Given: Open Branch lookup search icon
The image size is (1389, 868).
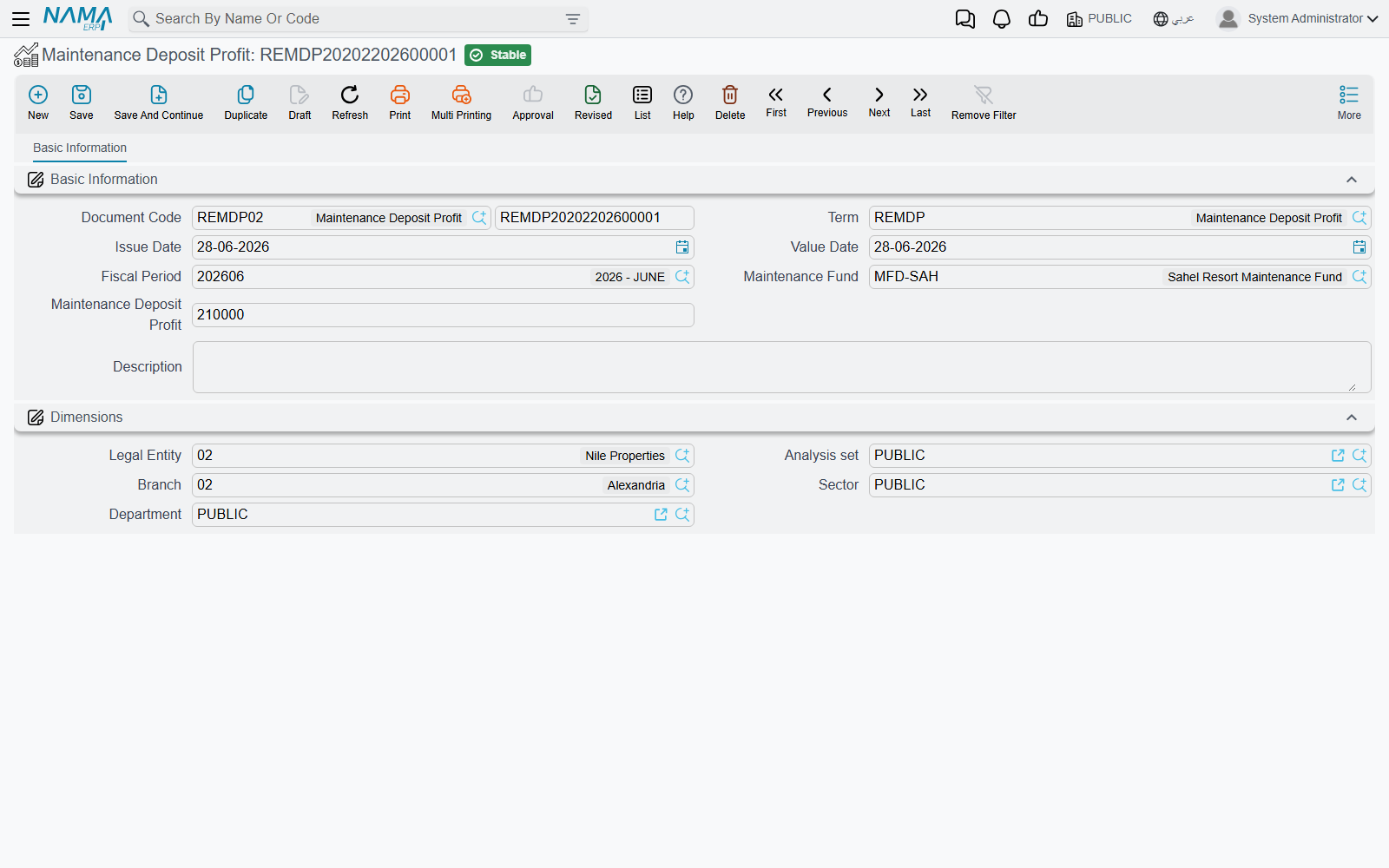Looking at the screenshot, I should (x=682, y=485).
